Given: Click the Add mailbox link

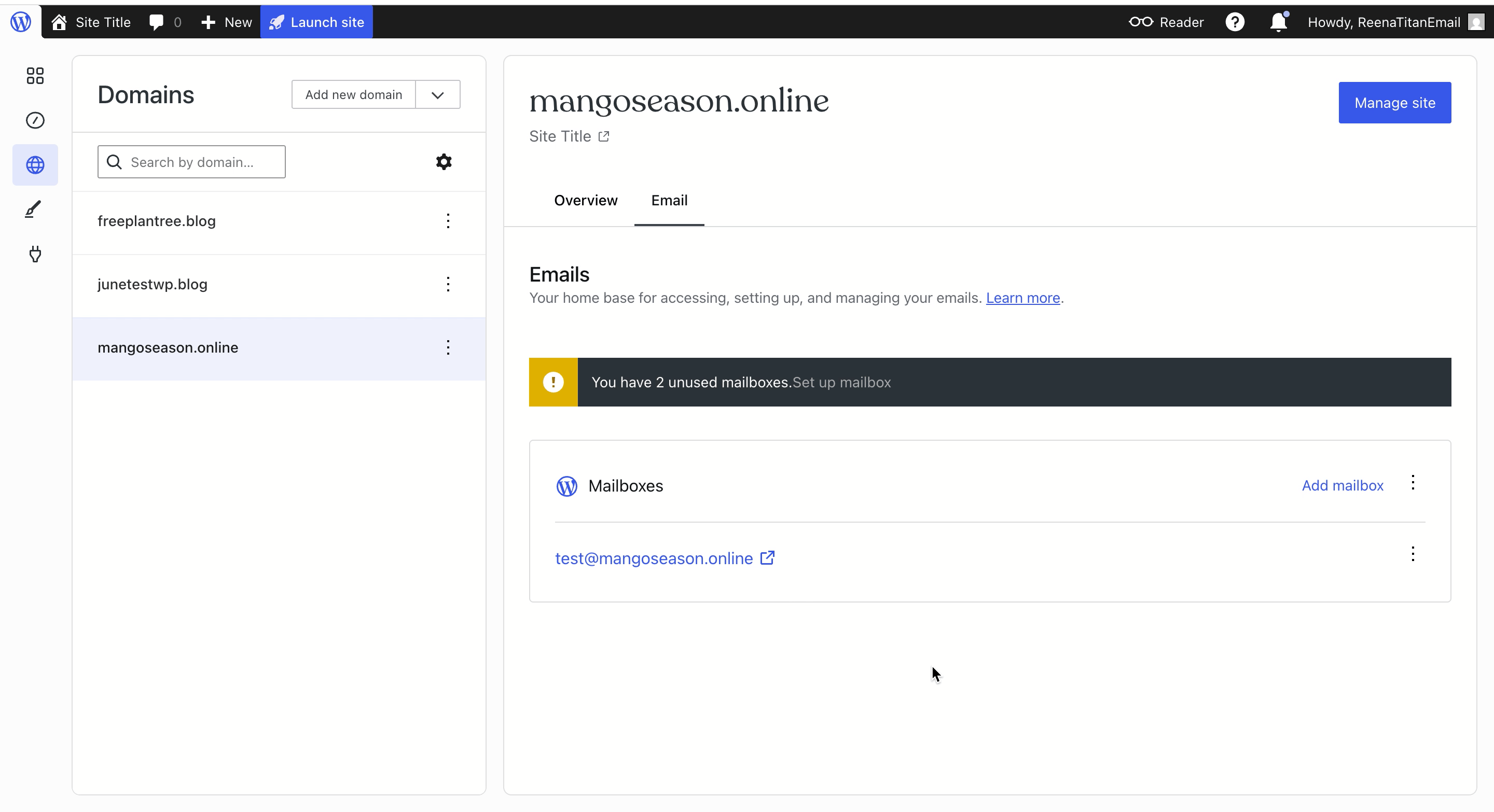Looking at the screenshot, I should (1343, 486).
